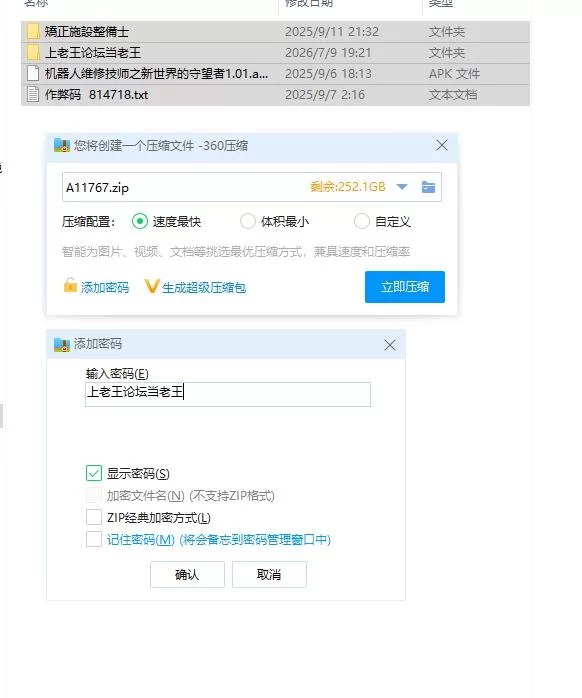Select the 上老王论坛当老王 folder icon in file list
The height and width of the screenshot is (698, 582).
pos(33,53)
